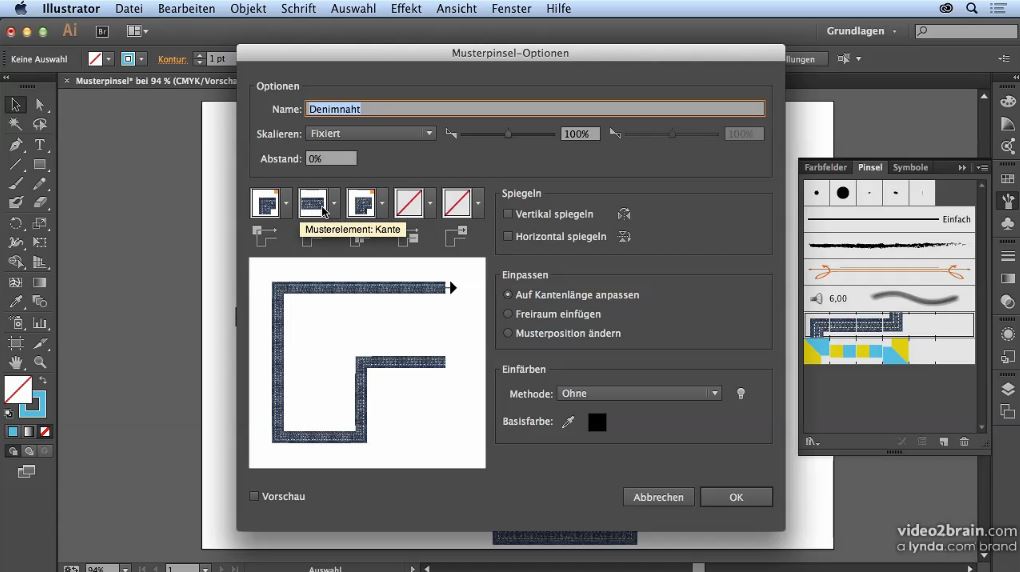Expand end tile dropdown arrow
Image resolution: width=1020 pixels, height=572 pixels.
pos(478,203)
